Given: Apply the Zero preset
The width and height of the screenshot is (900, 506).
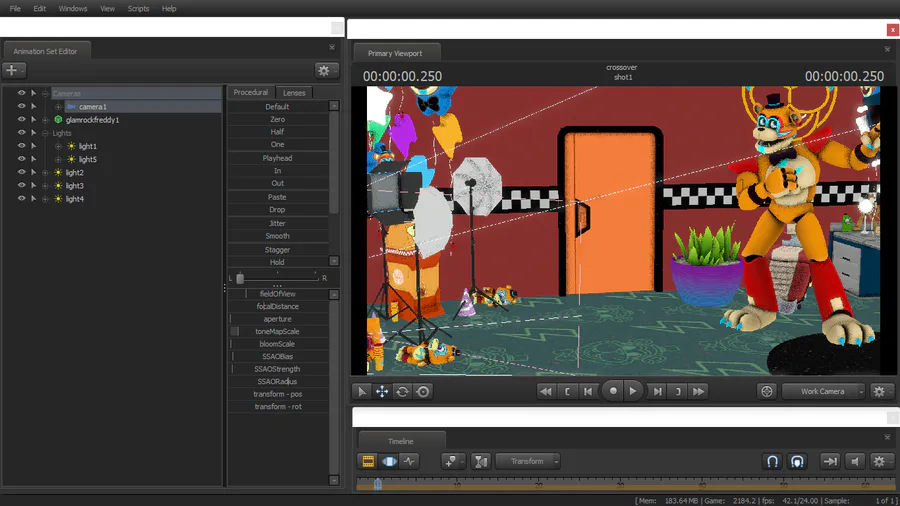Looking at the screenshot, I should click(x=277, y=119).
